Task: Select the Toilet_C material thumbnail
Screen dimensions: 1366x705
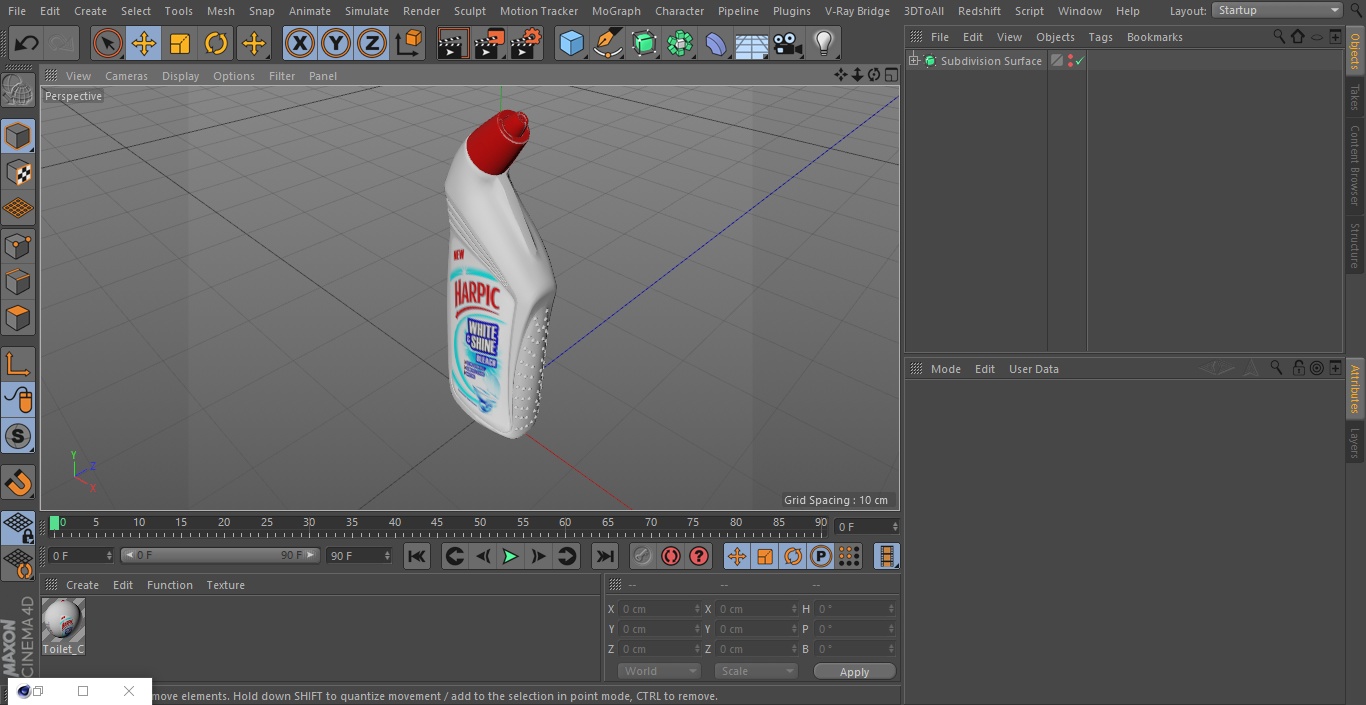Action: (63, 627)
